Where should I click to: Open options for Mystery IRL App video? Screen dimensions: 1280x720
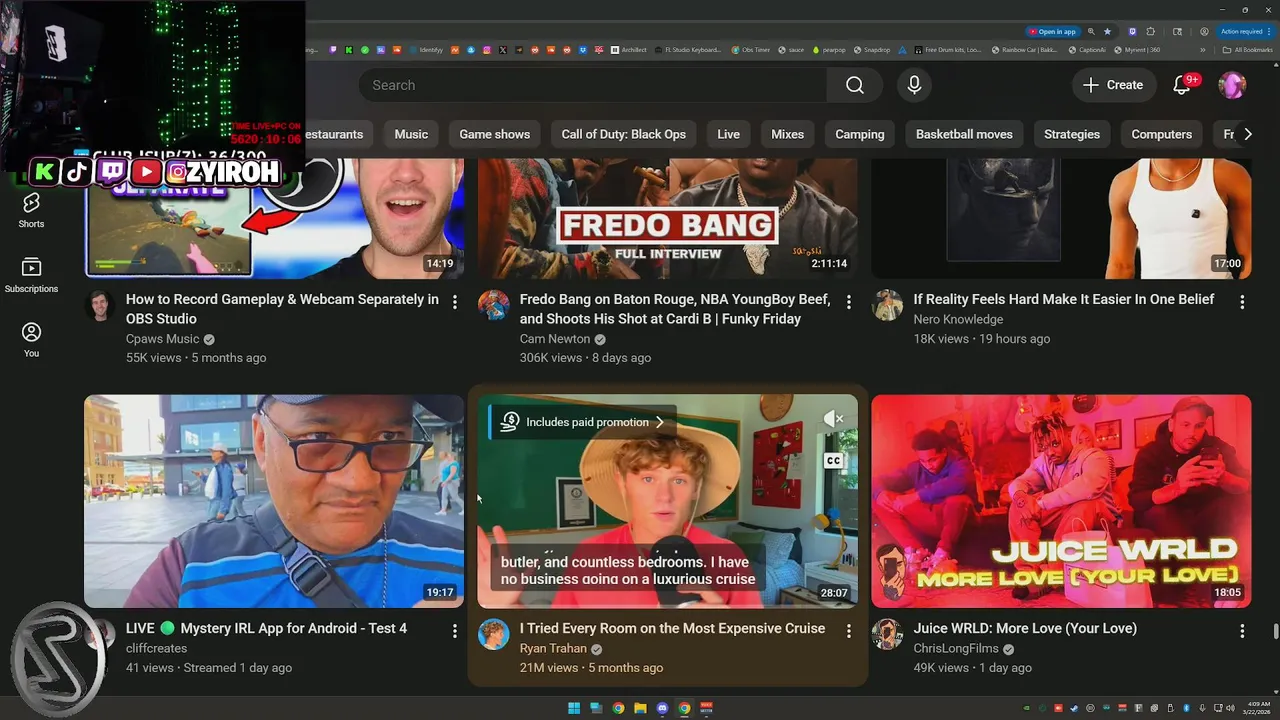[x=455, y=631]
